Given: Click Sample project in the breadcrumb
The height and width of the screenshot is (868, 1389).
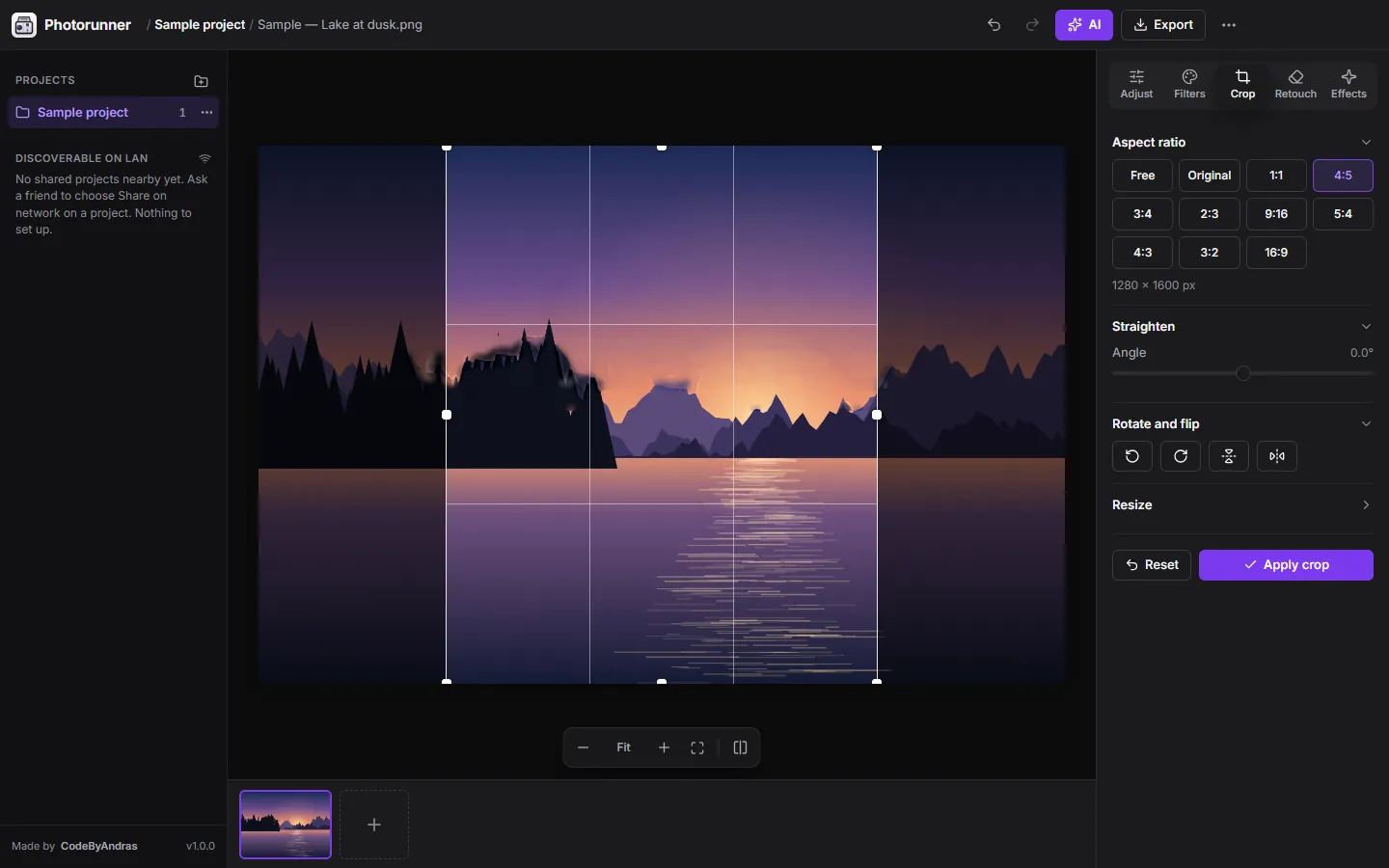Looking at the screenshot, I should pyautogui.click(x=200, y=25).
